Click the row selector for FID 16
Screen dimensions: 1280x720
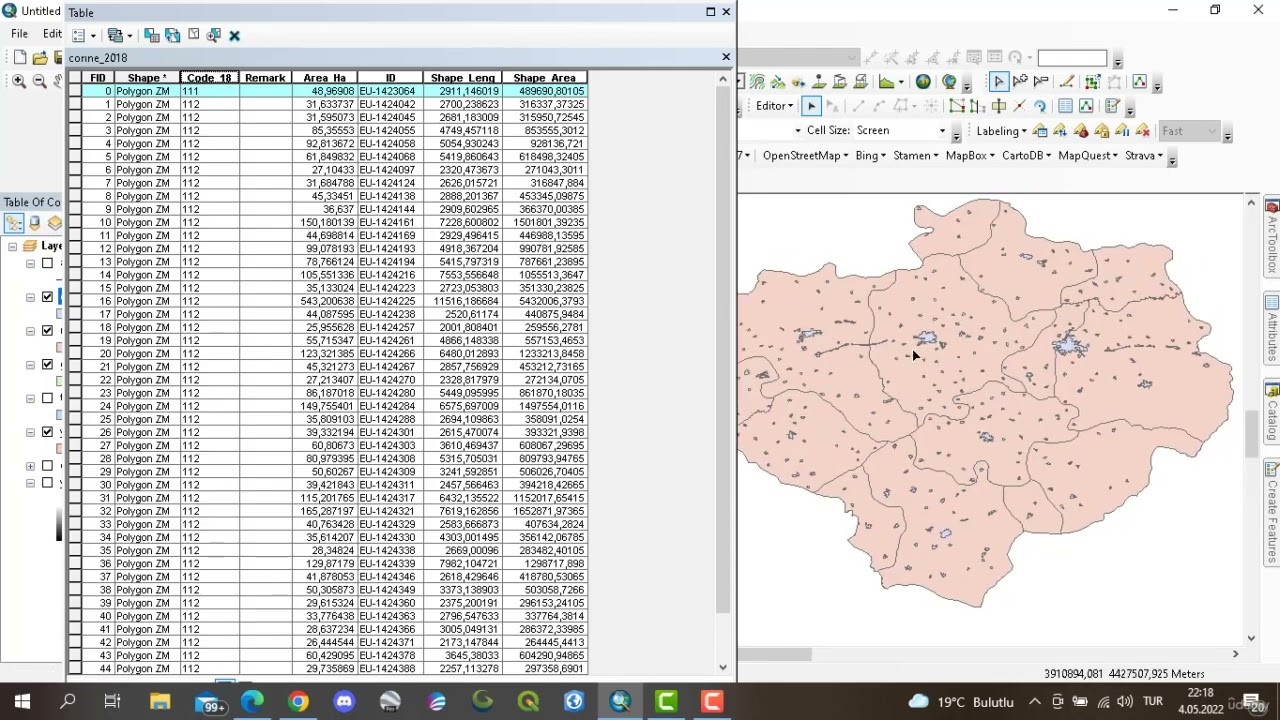point(75,301)
